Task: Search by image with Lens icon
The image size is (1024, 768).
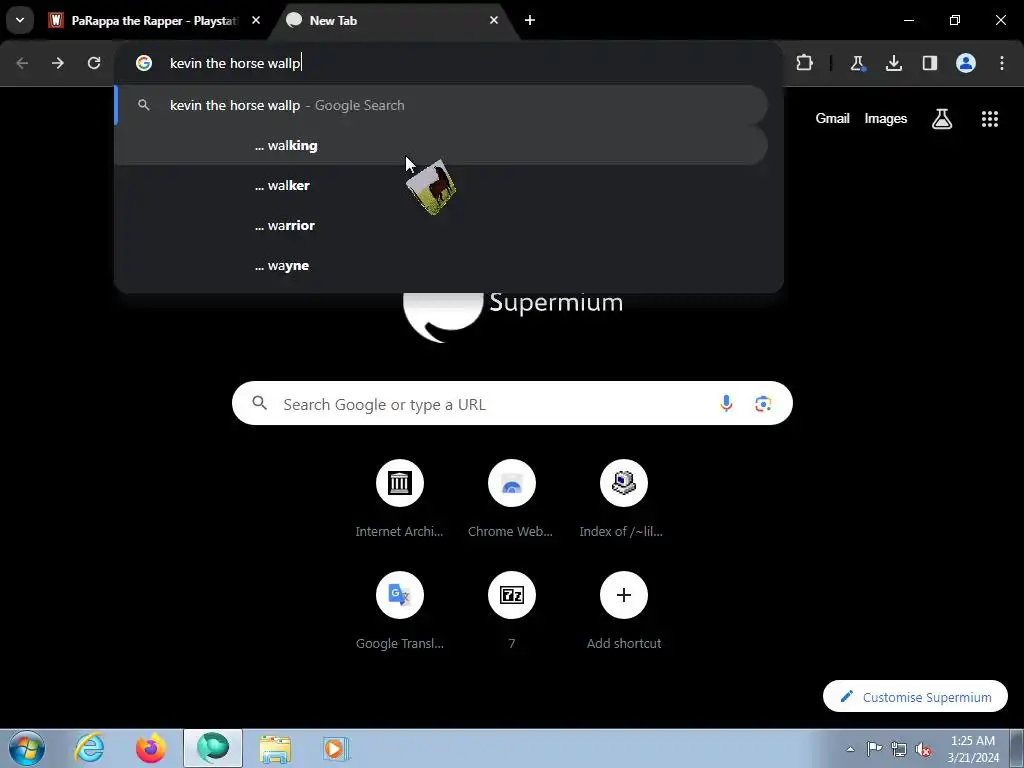Action: (x=763, y=404)
